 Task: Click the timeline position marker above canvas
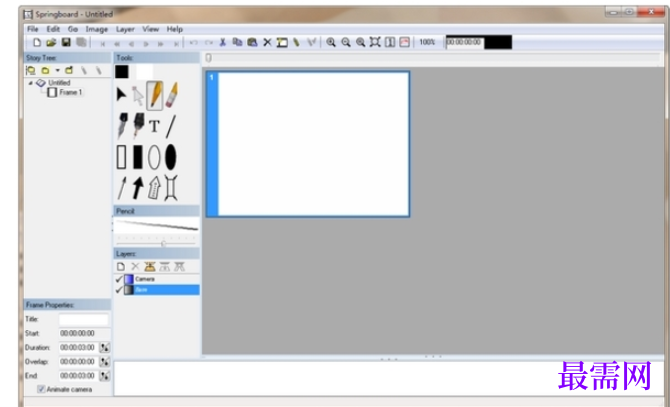pyautogui.click(x=209, y=58)
